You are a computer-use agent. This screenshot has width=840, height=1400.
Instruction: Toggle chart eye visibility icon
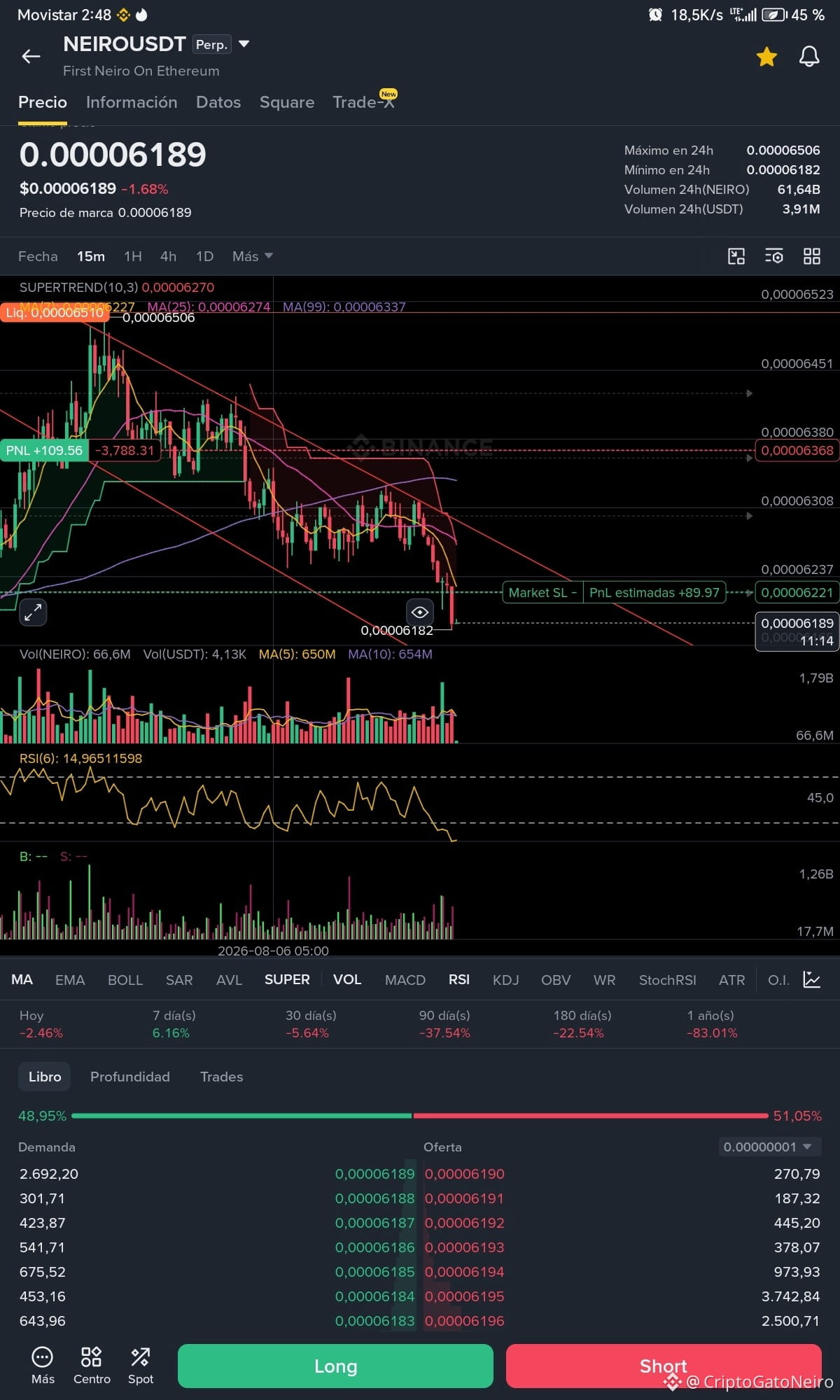[x=420, y=612]
